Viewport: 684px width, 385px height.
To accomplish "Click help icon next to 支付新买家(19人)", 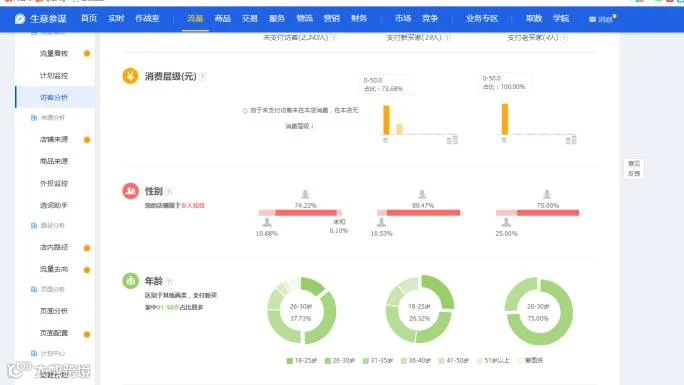I will 447,38.
